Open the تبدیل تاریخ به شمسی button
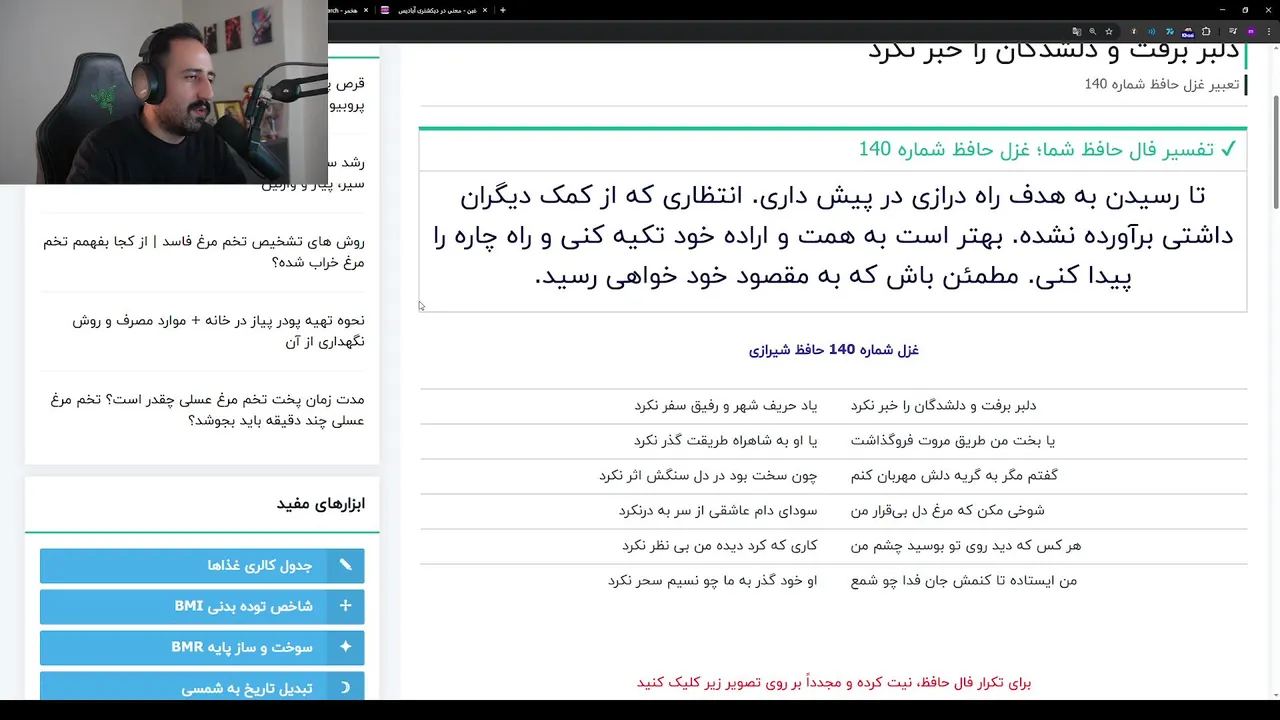1280x720 pixels. pyautogui.click(x=202, y=686)
